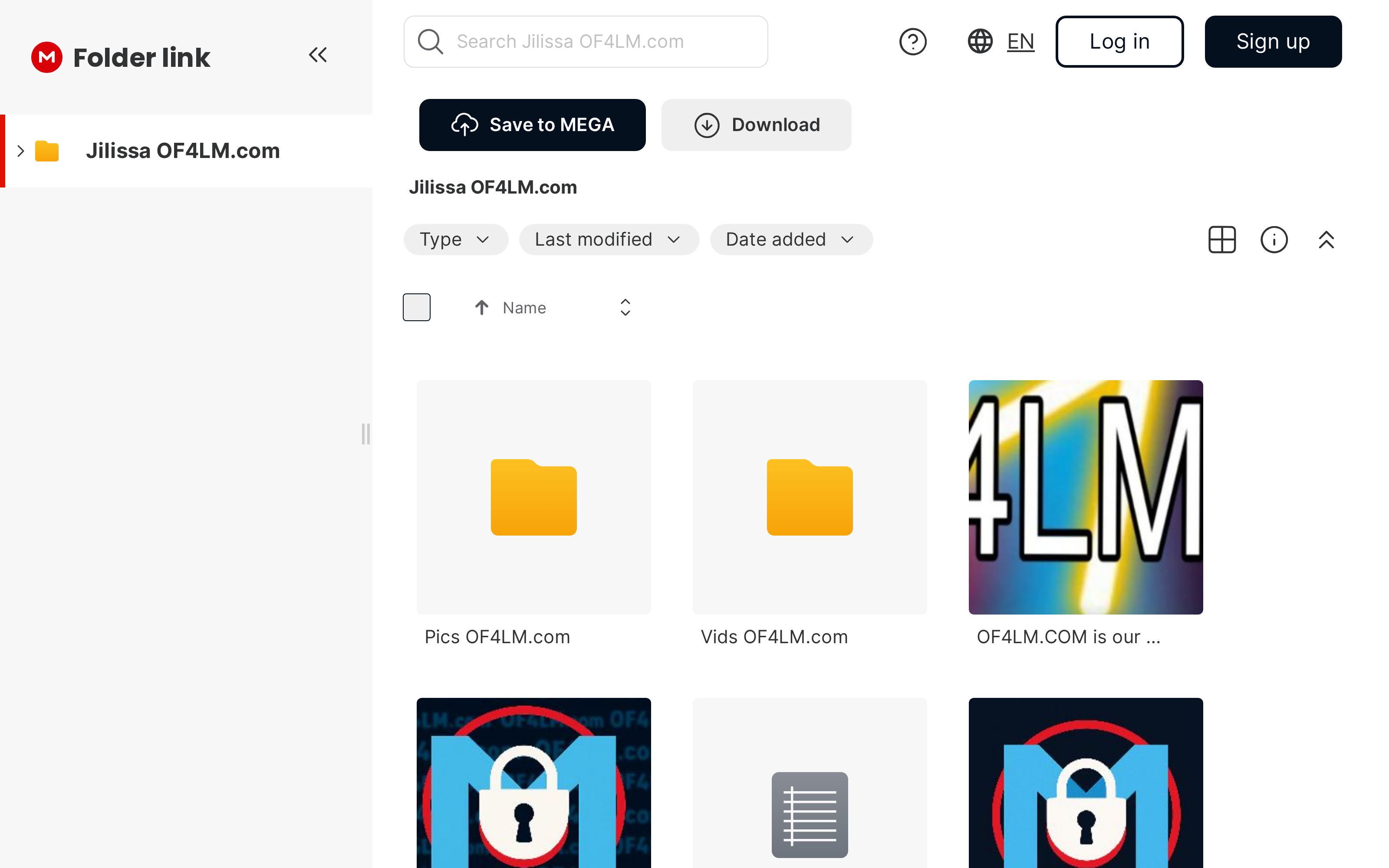Change language via the EN link
The width and height of the screenshot is (1389, 868).
(x=1020, y=41)
